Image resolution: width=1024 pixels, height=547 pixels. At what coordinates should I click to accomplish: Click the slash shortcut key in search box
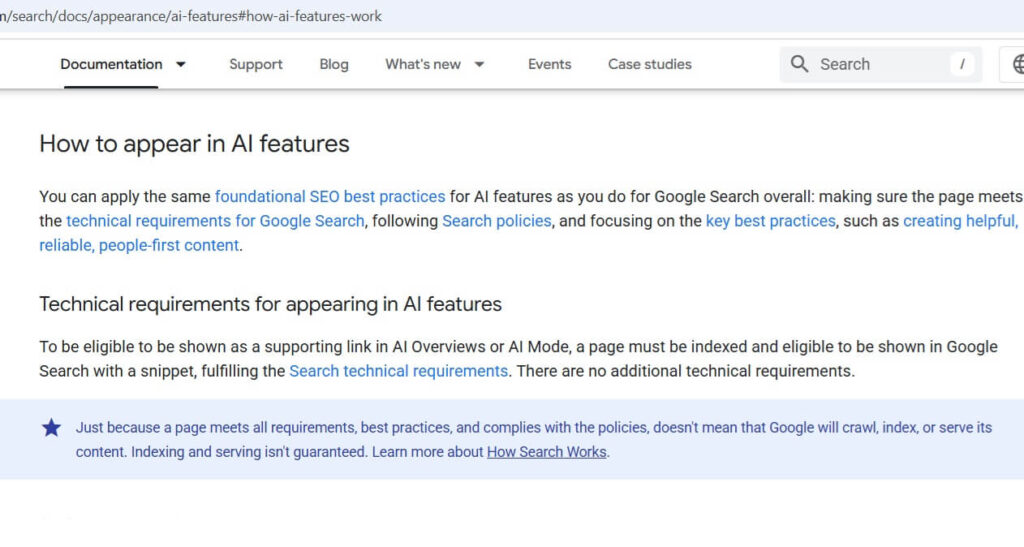pyautogui.click(x=962, y=64)
